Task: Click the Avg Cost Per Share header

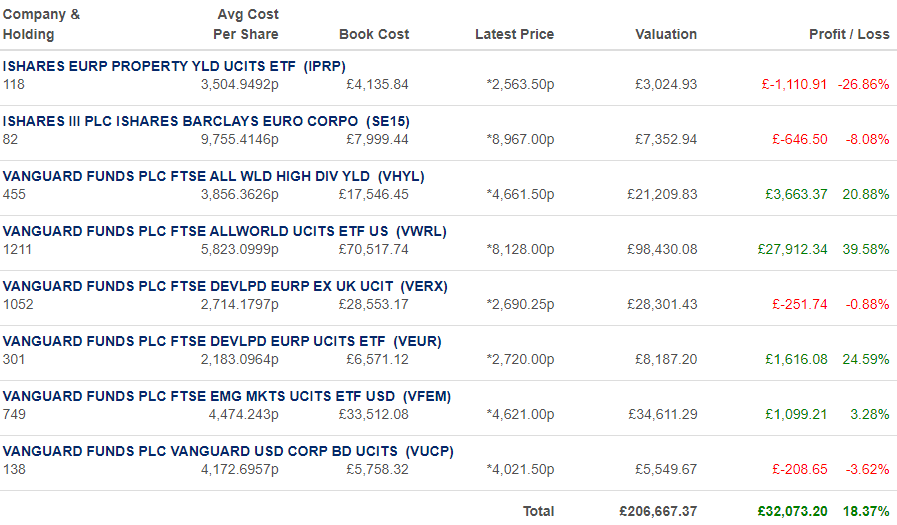Action: 246,24
